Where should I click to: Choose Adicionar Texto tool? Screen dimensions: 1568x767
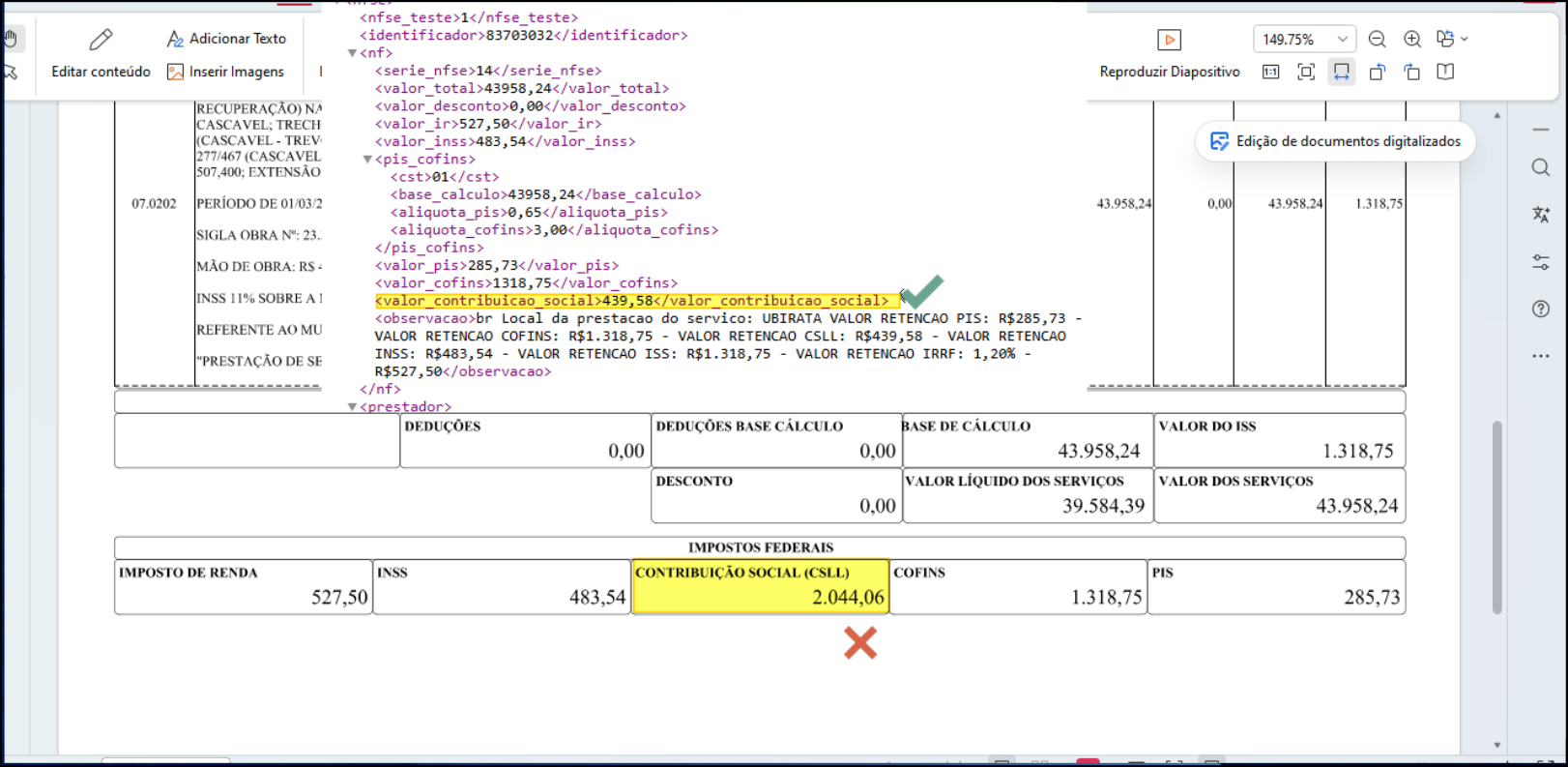point(226,39)
